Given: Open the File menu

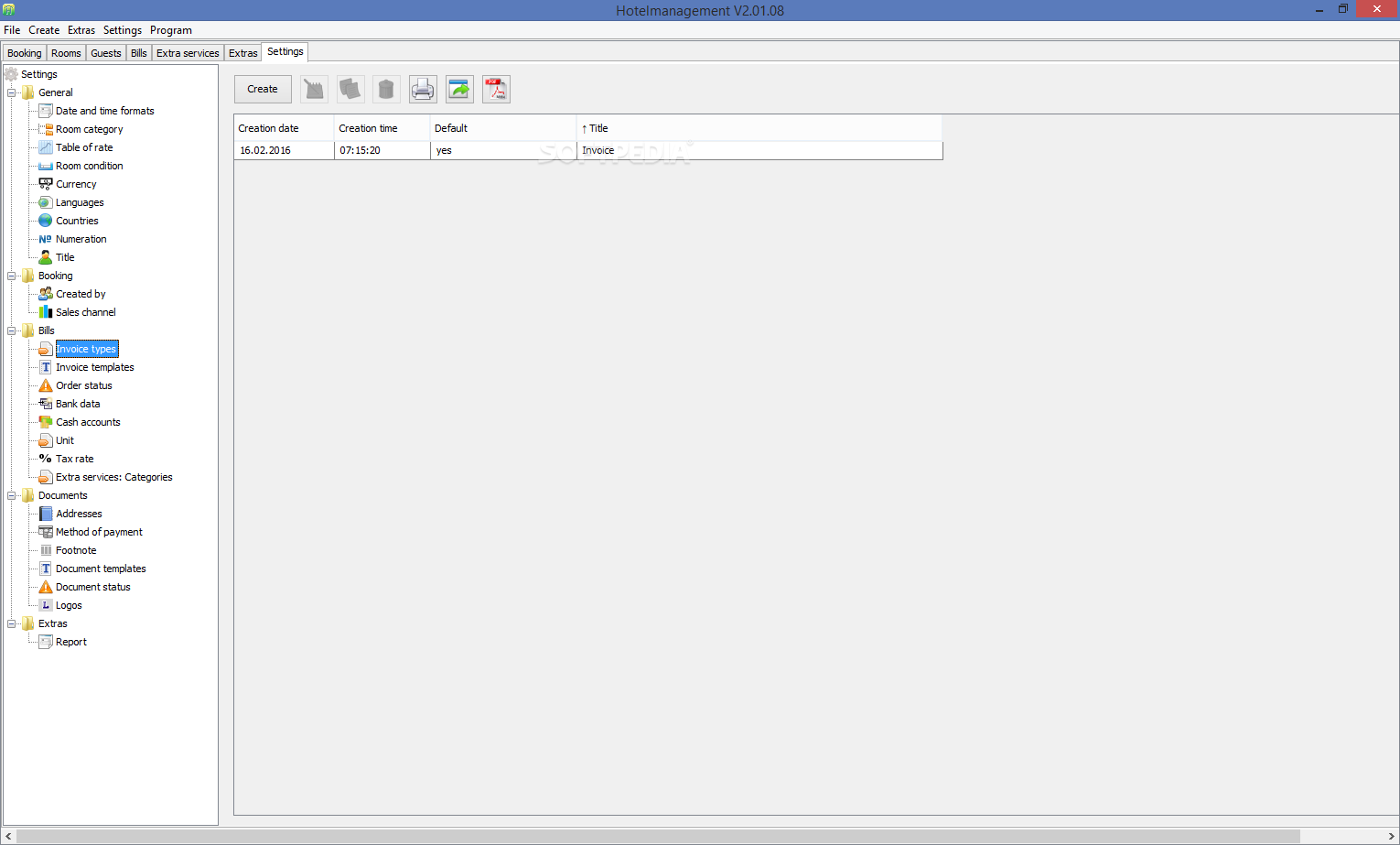Looking at the screenshot, I should (12, 30).
